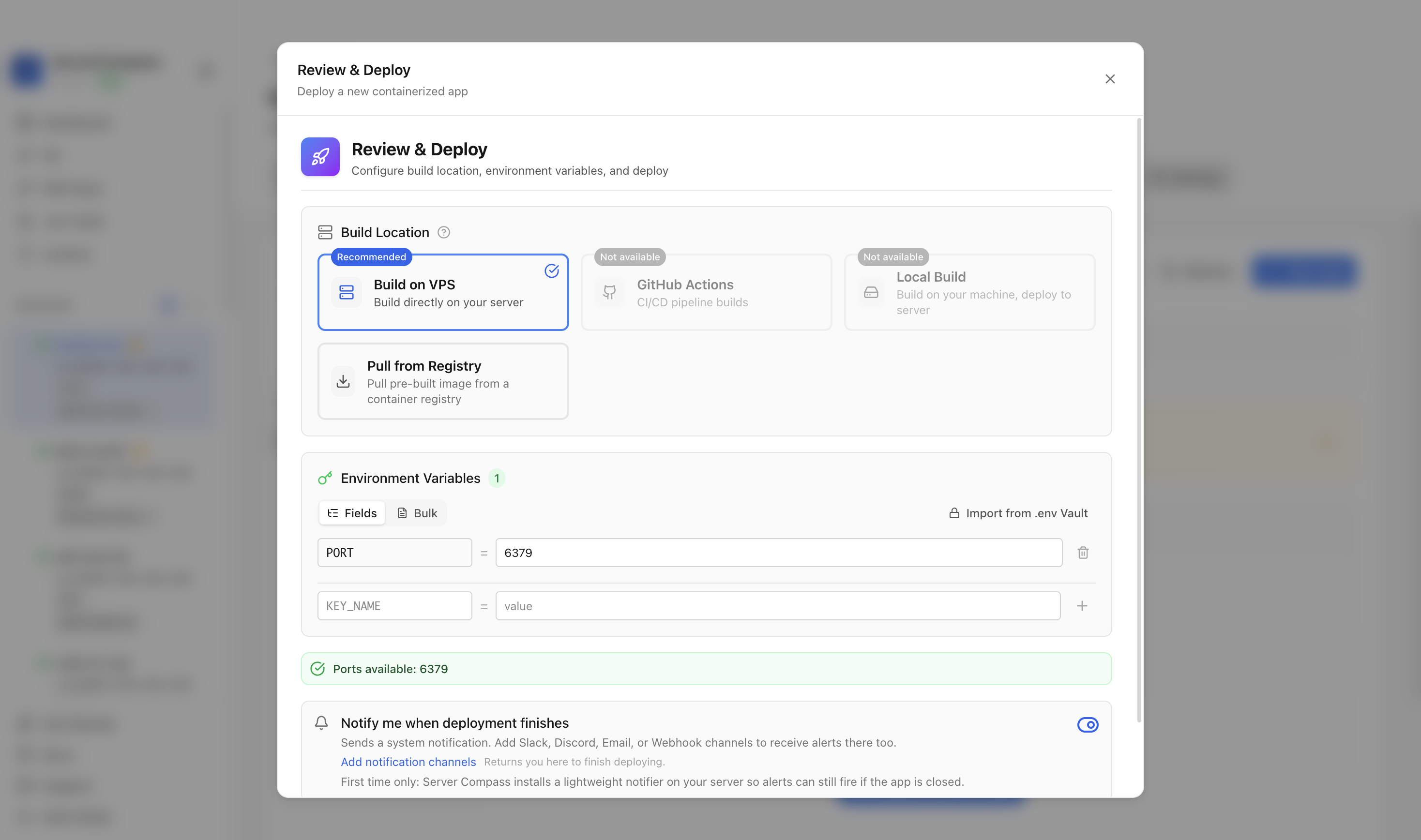Click the checkmark on Build on VPS card
Screen dimensions: 1421x840
pyautogui.click(x=551, y=271)
